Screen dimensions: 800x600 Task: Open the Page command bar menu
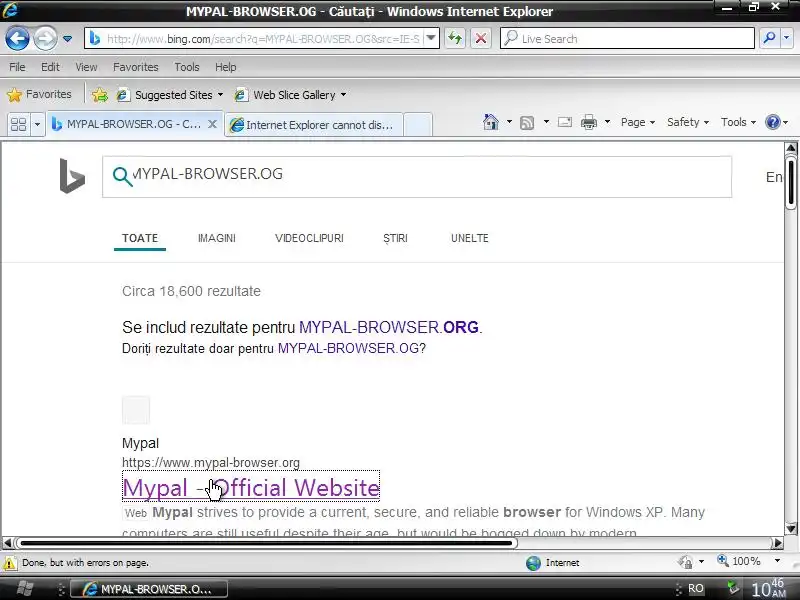coord(637,122)
